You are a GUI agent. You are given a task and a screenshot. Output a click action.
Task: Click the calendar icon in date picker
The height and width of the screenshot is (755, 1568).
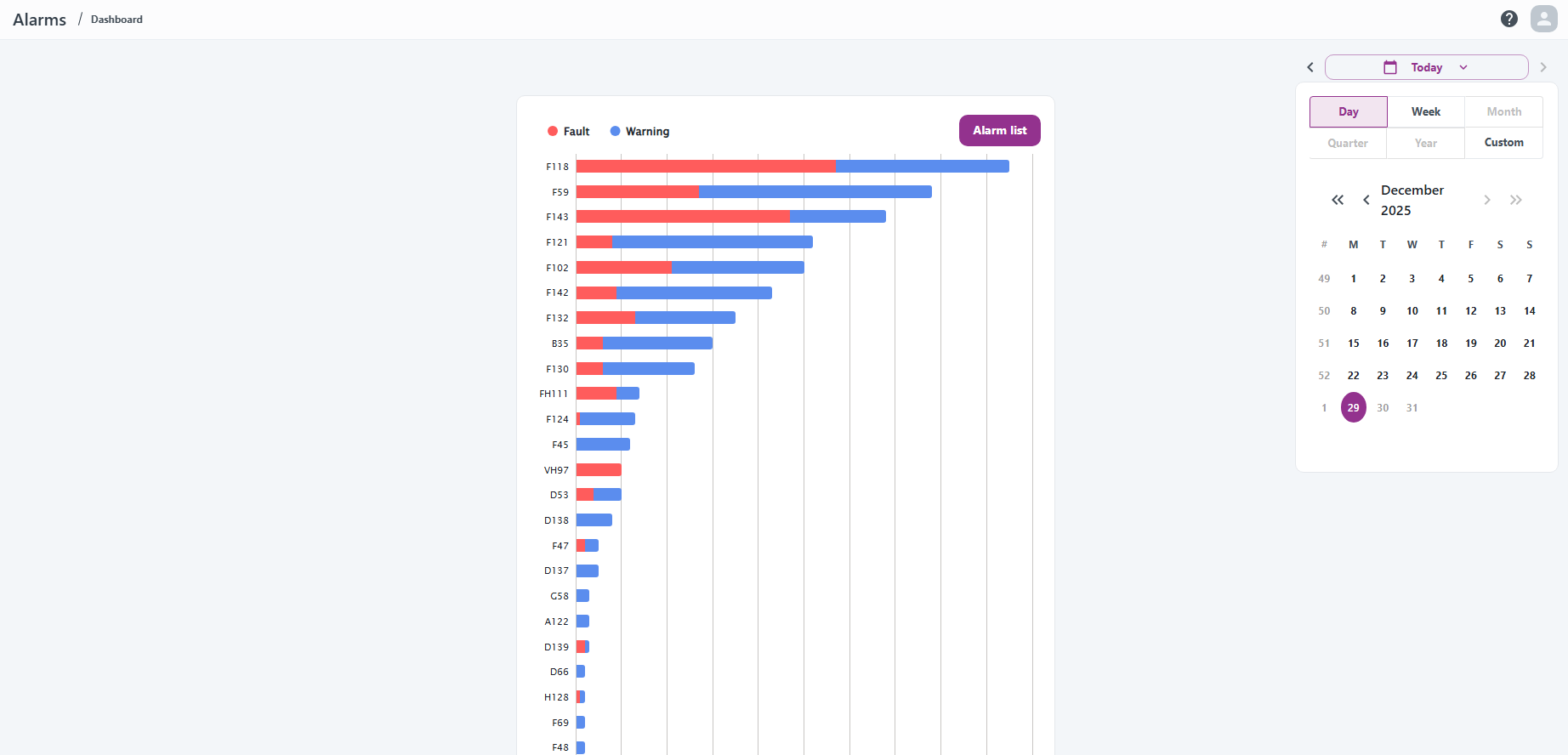point(1390,67)
